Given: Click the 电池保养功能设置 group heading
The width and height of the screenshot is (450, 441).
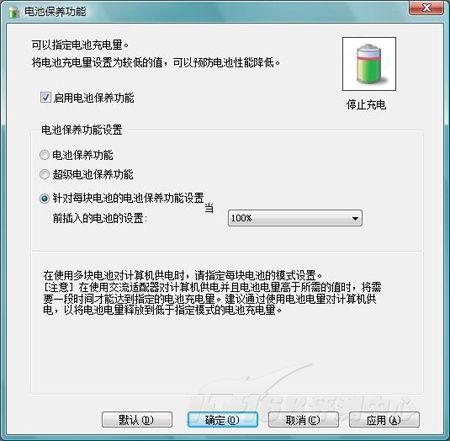Looking at the screenshot, I should (x=82, y=130).
